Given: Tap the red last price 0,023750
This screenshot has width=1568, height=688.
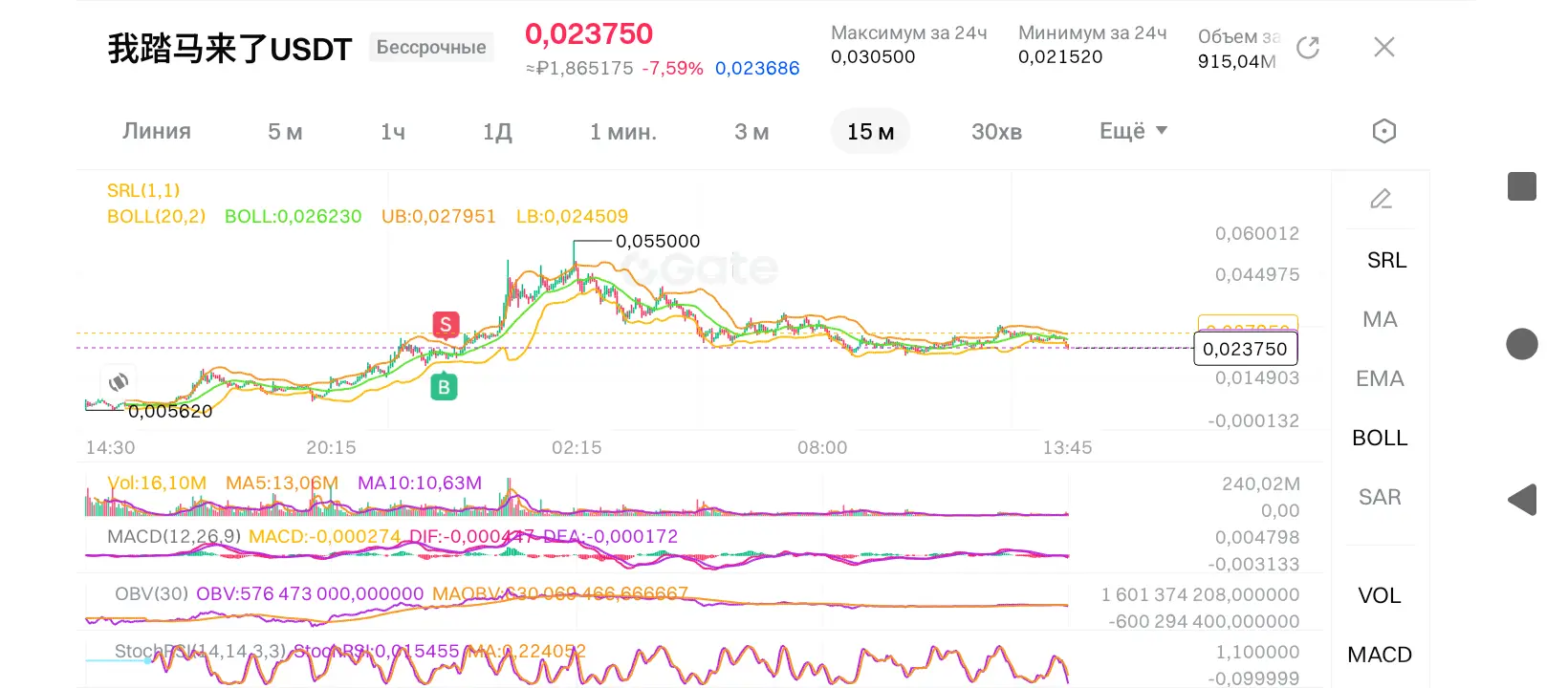Looking at the screenshot, I should tap(589, 33).
